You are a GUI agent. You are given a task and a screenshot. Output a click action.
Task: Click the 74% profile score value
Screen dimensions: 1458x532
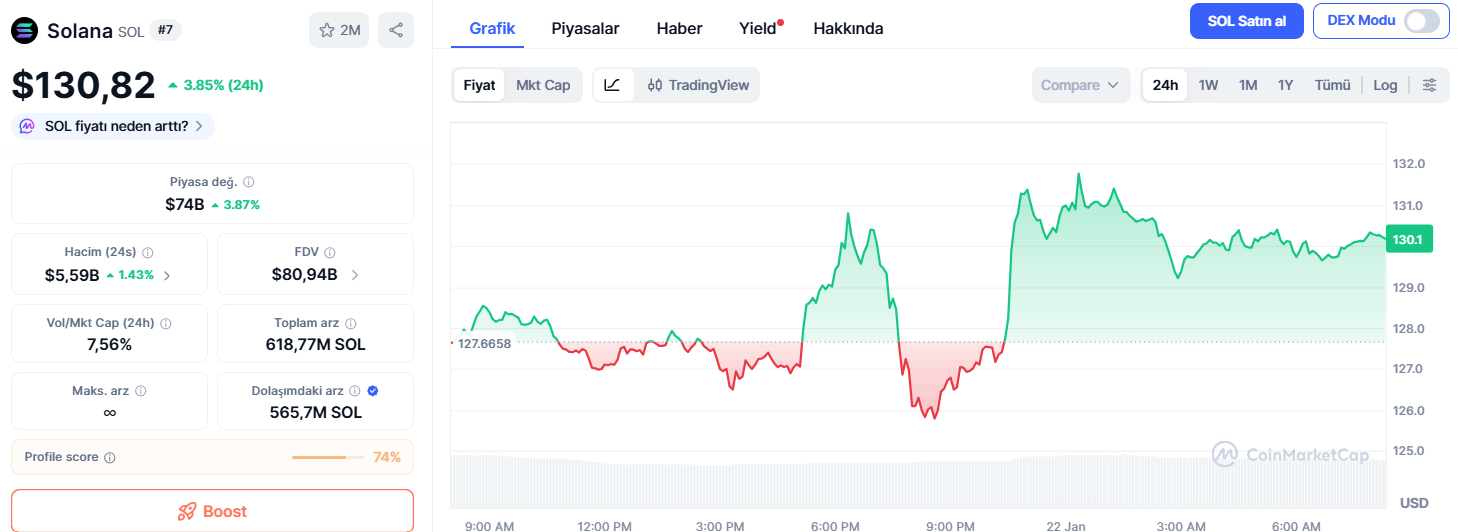(387, 457)
